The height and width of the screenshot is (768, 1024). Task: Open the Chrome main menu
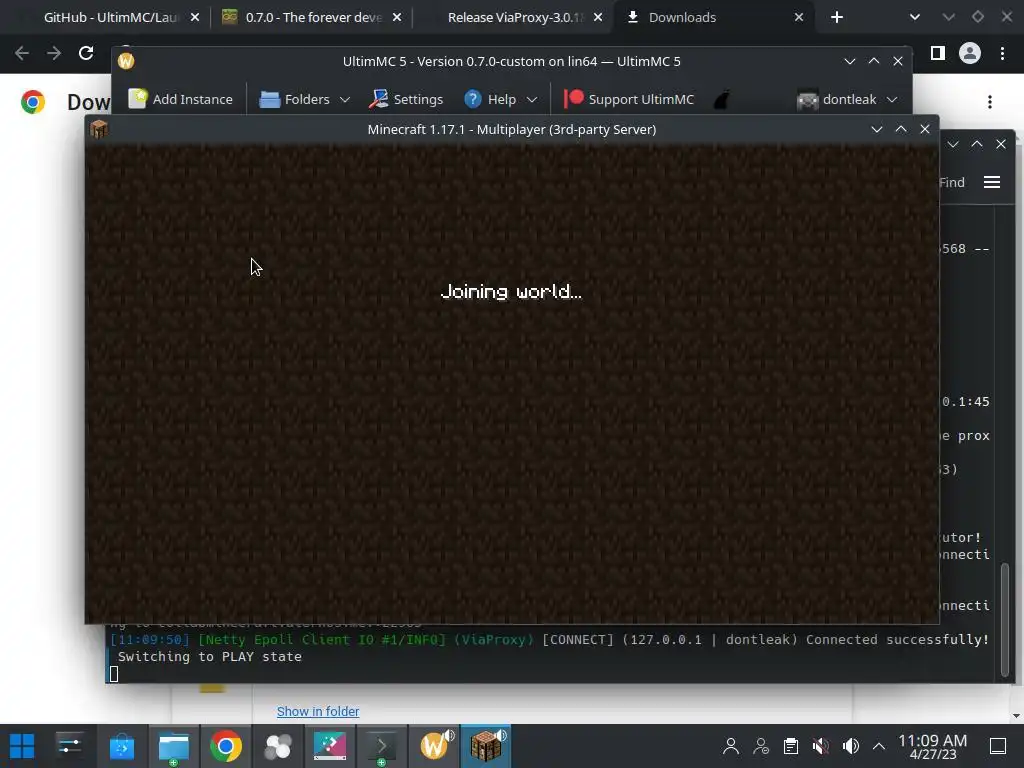coord(1002,53)
